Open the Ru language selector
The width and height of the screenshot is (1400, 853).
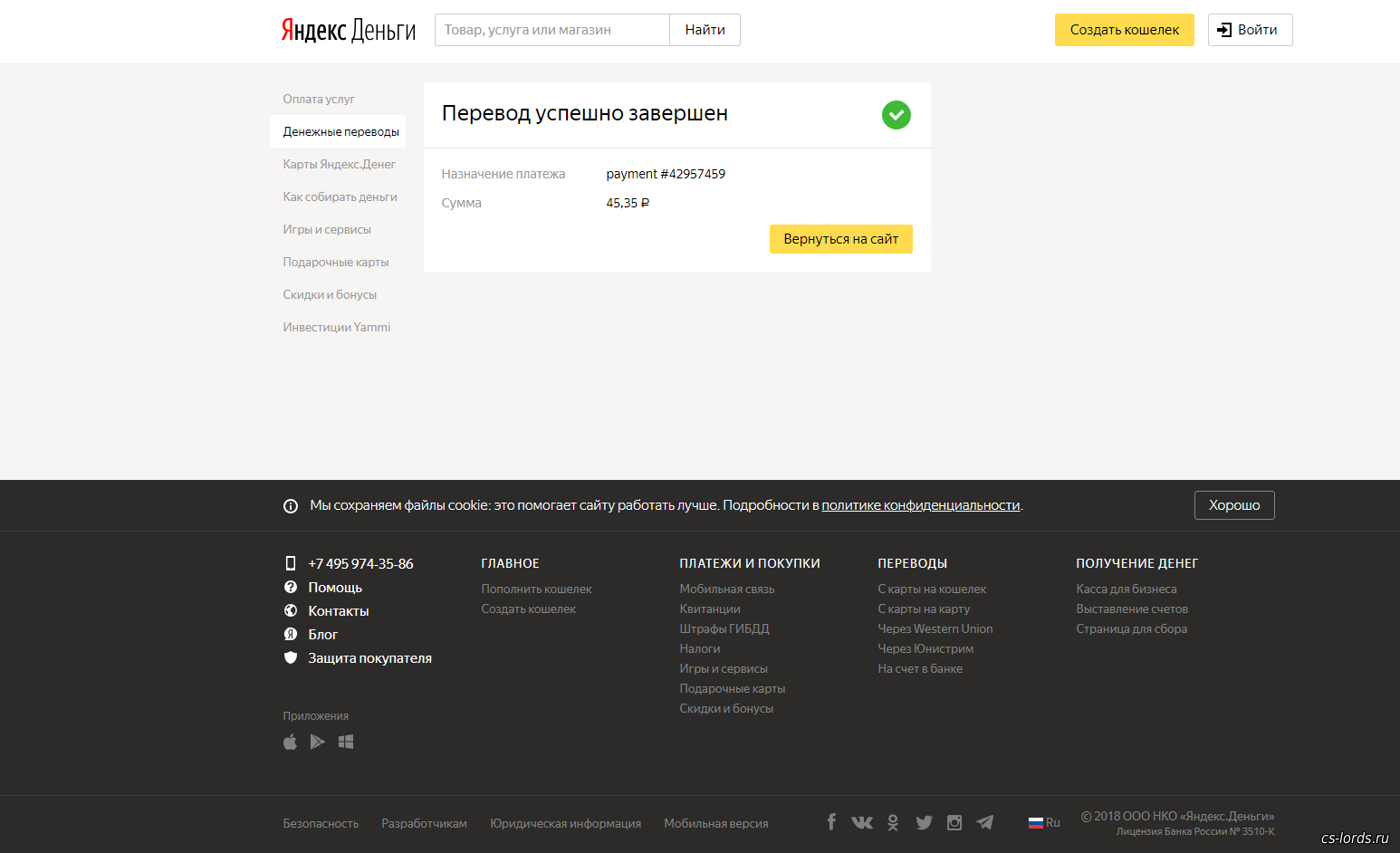click(1044, 823)
